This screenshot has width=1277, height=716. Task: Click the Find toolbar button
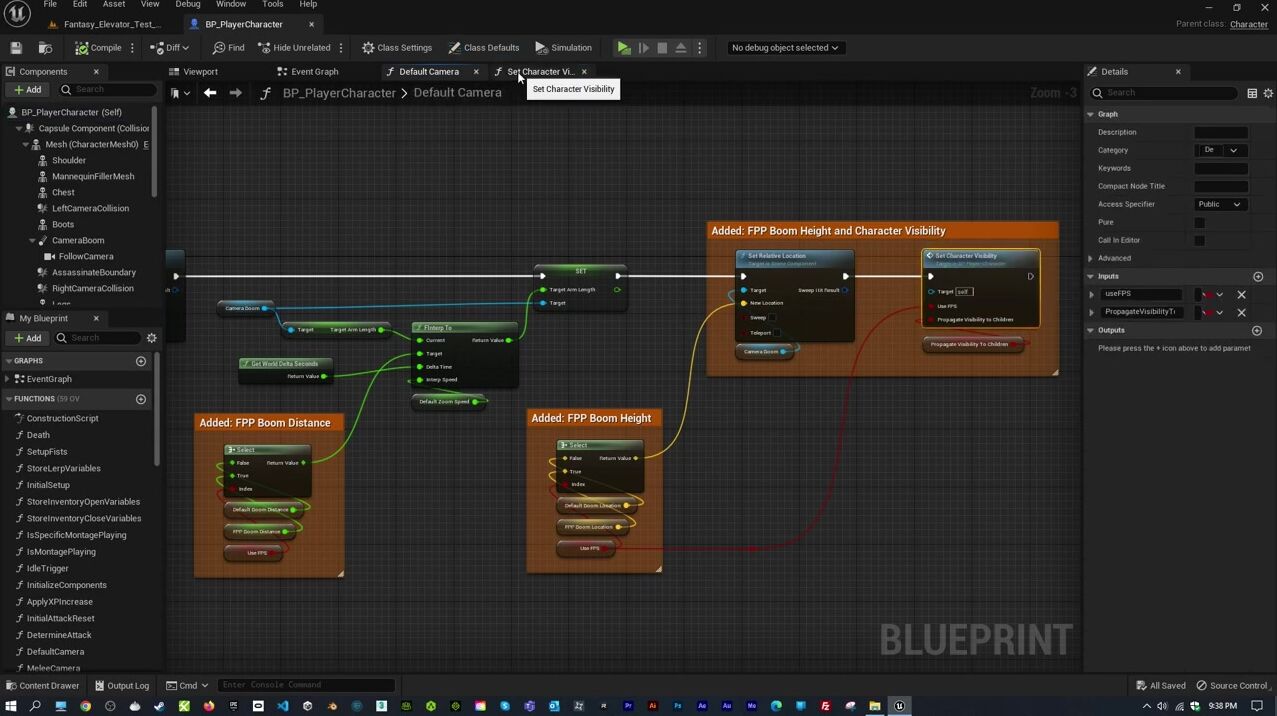click(x=228, y=48)
